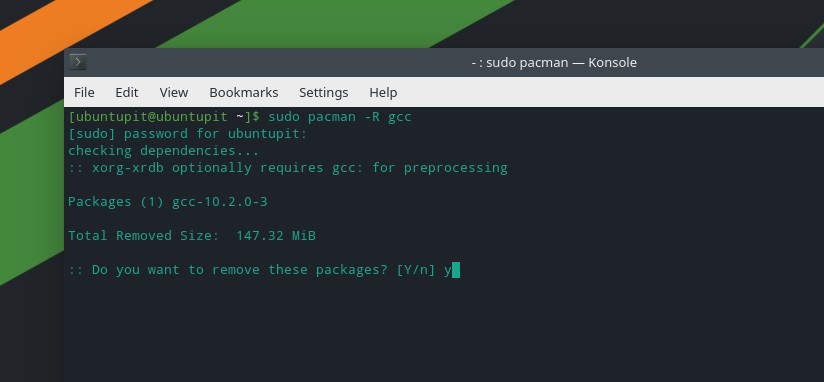Open the Help menu
Screen dimensions: 824x382
[x=383, y=92]
